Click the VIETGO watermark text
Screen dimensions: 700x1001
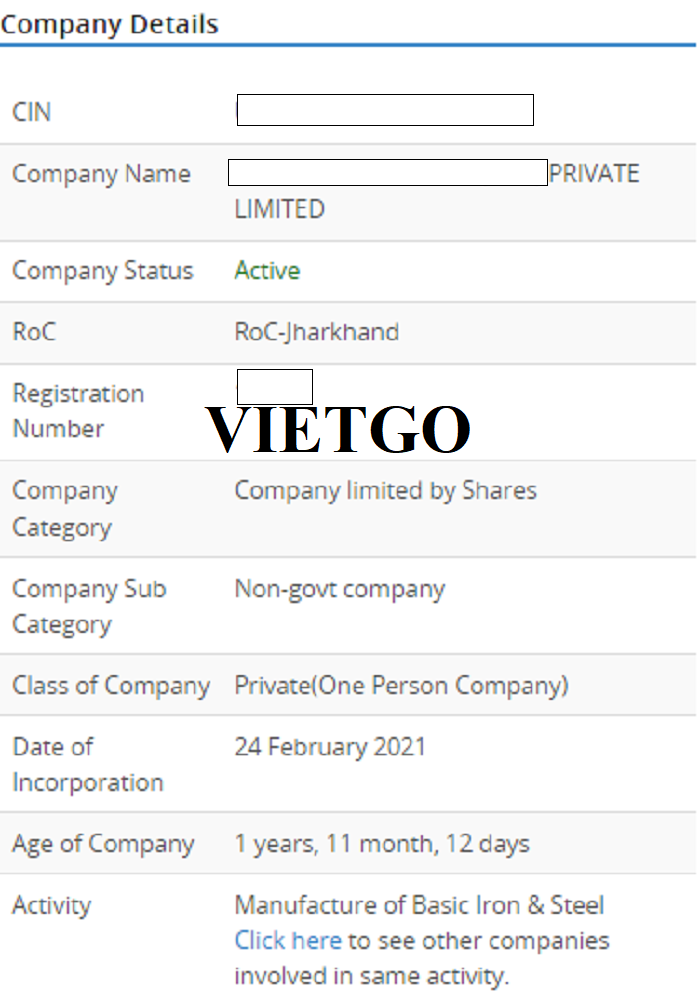338,429
